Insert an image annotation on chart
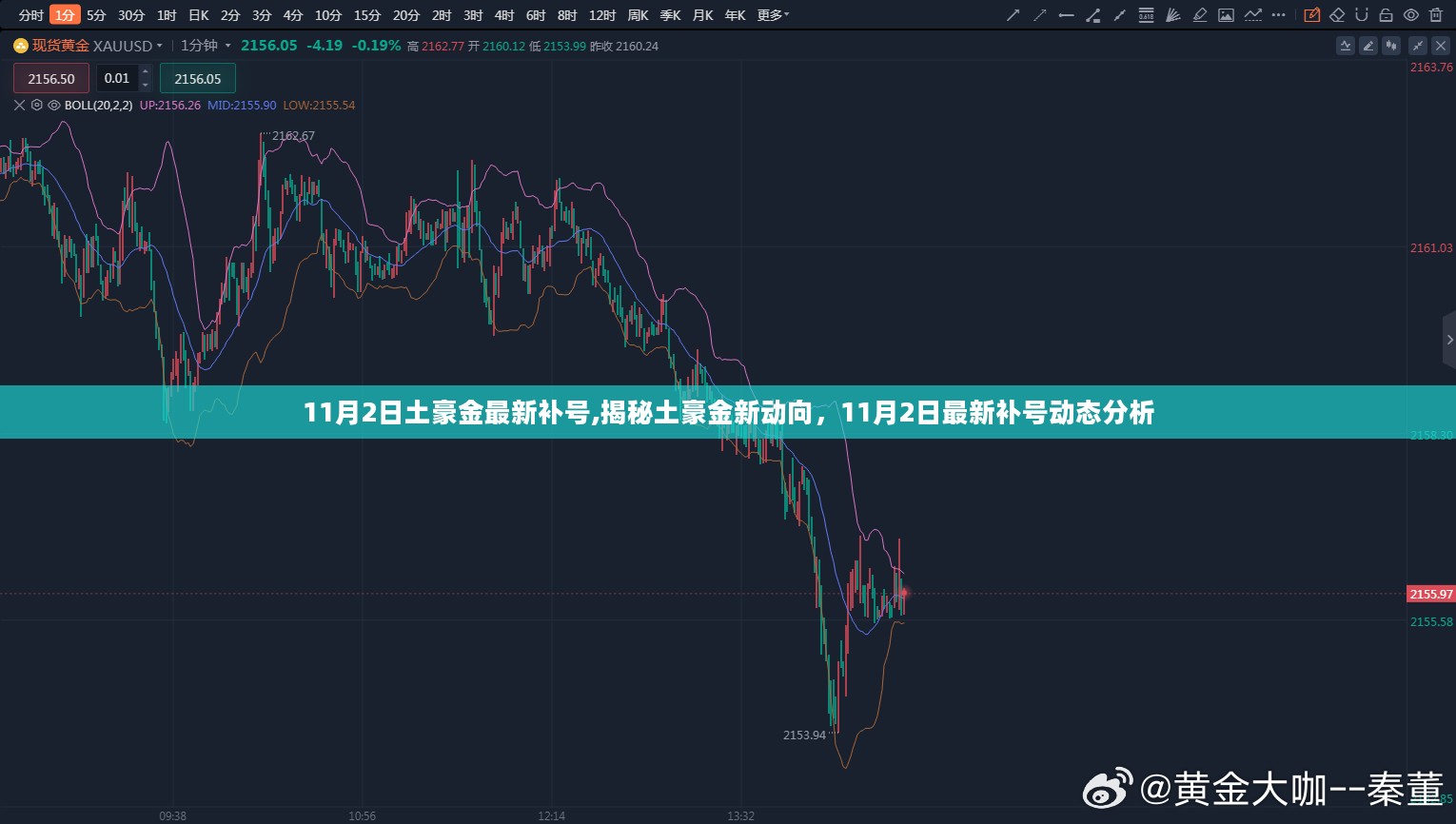Image resolution: width=1456 pixels, height=824 pixels. point(1227,15)
